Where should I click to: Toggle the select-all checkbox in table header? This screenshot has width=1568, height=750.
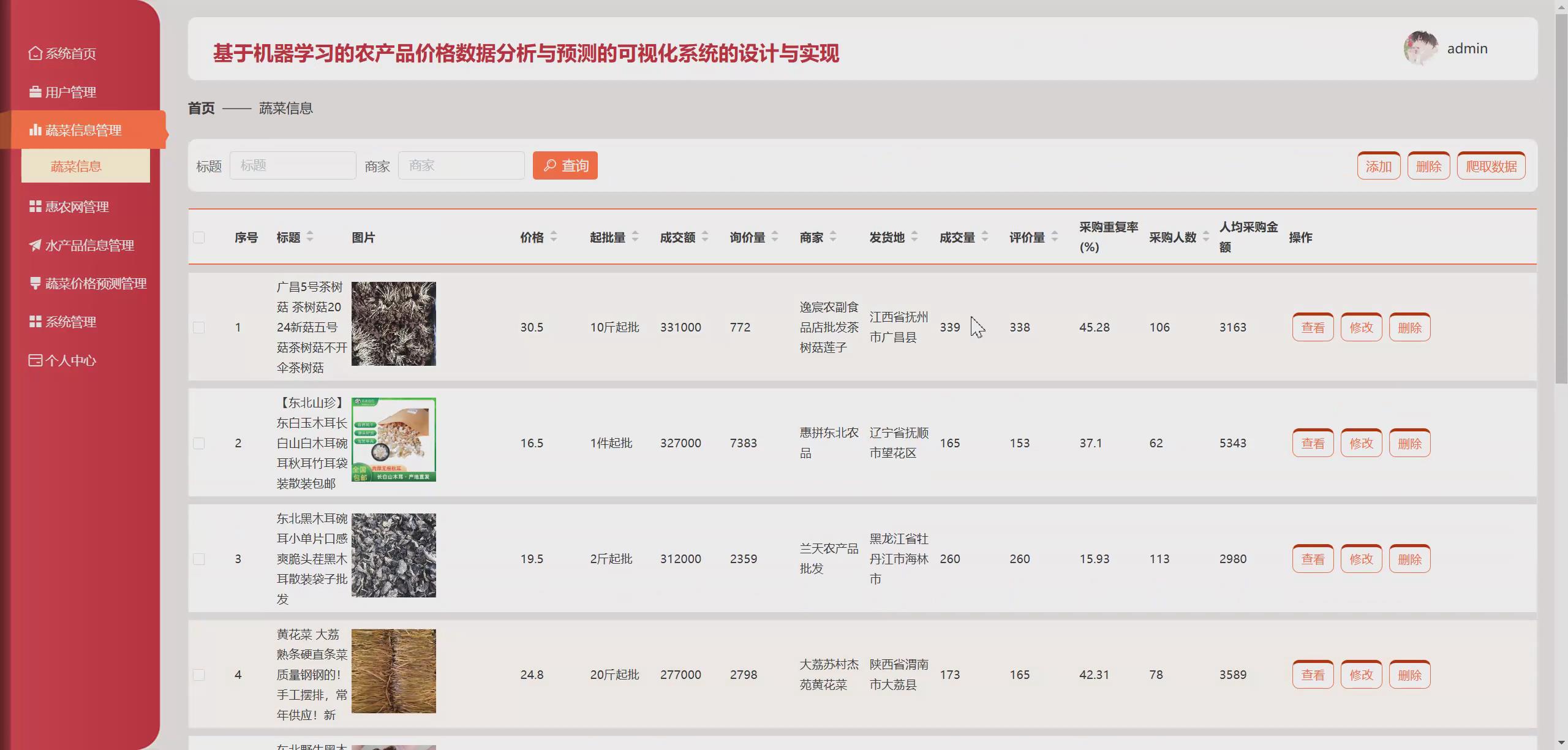tap(199, 238)
